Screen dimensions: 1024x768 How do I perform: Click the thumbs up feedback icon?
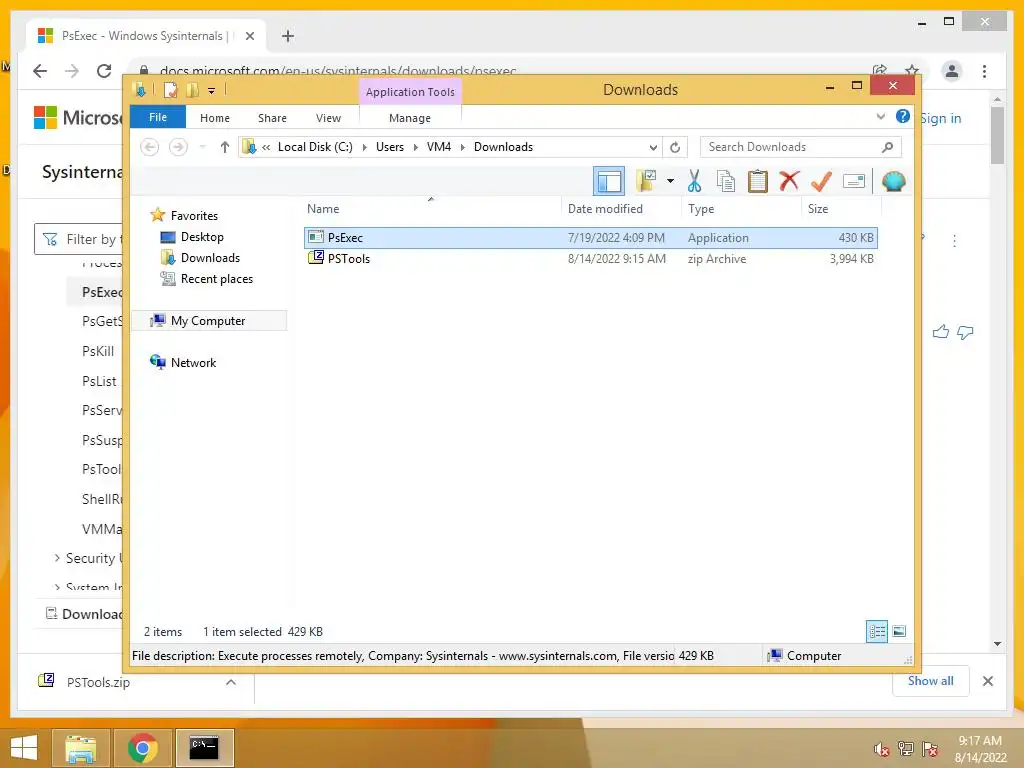click(x=940, y=332)
